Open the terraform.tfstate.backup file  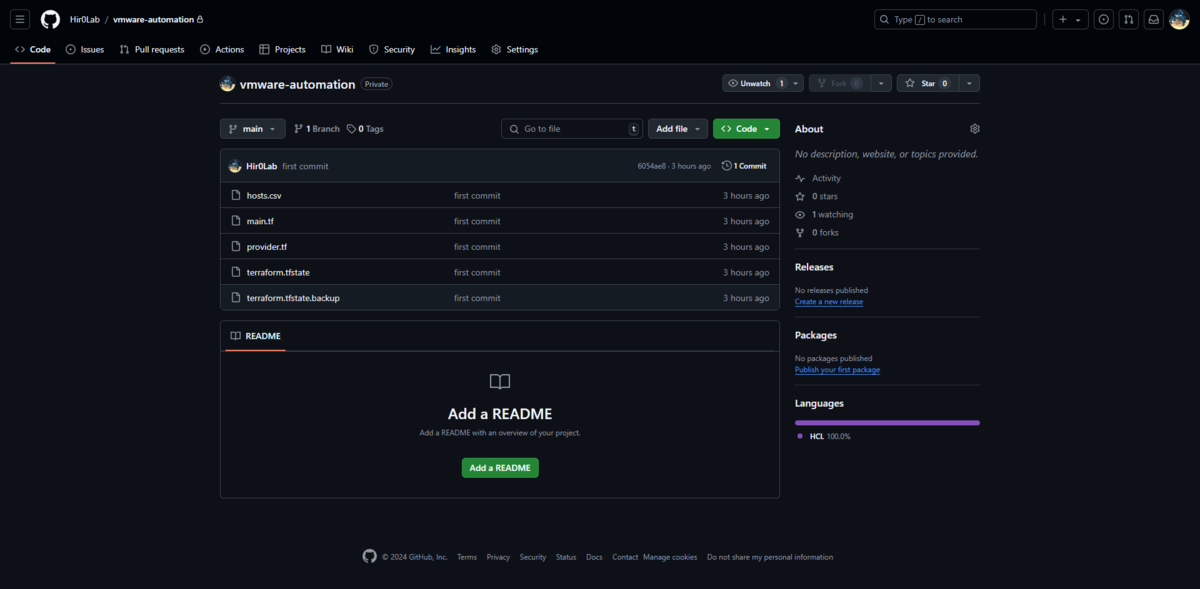(x=293, y=298)
